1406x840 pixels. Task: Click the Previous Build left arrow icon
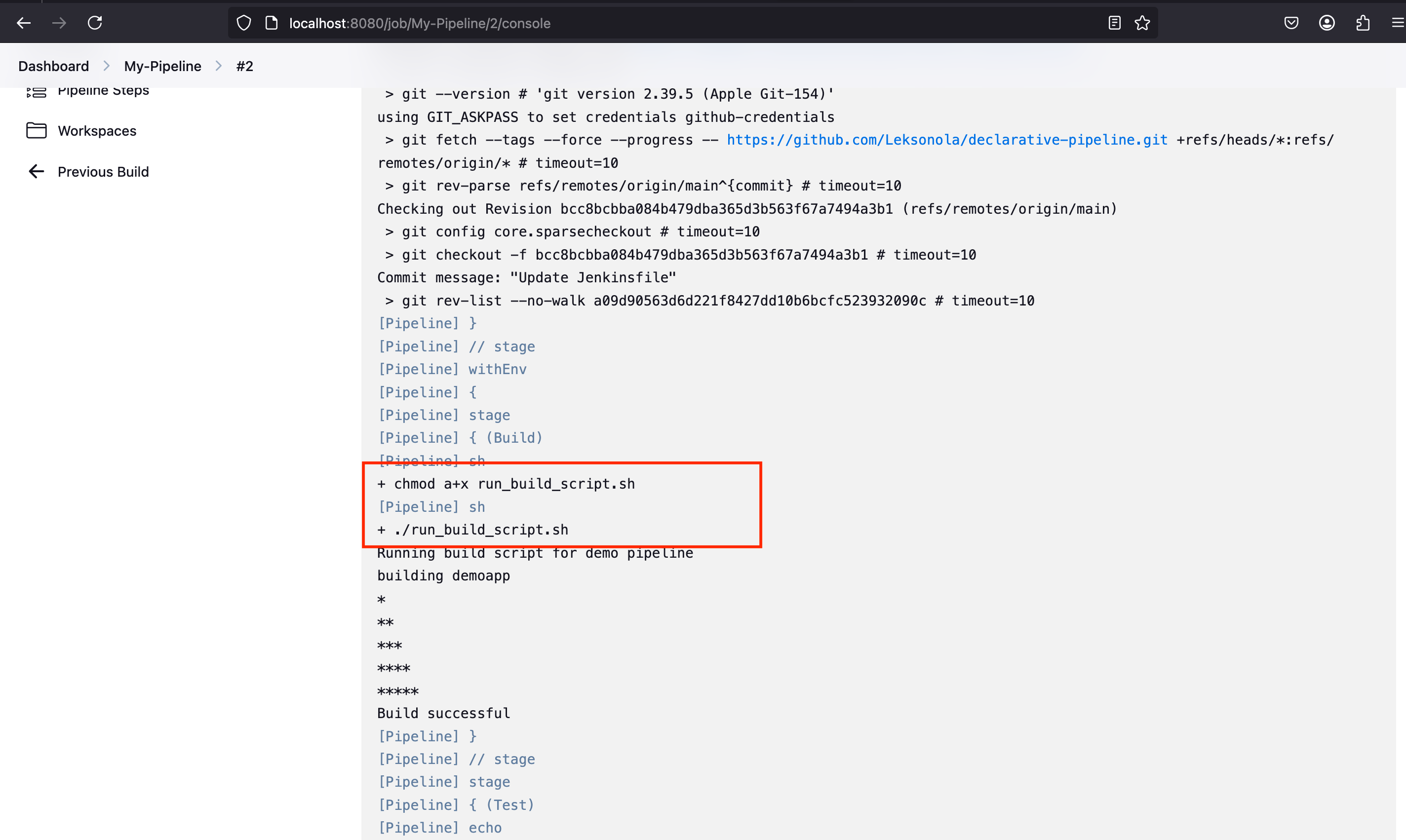[x=36, y=172]
